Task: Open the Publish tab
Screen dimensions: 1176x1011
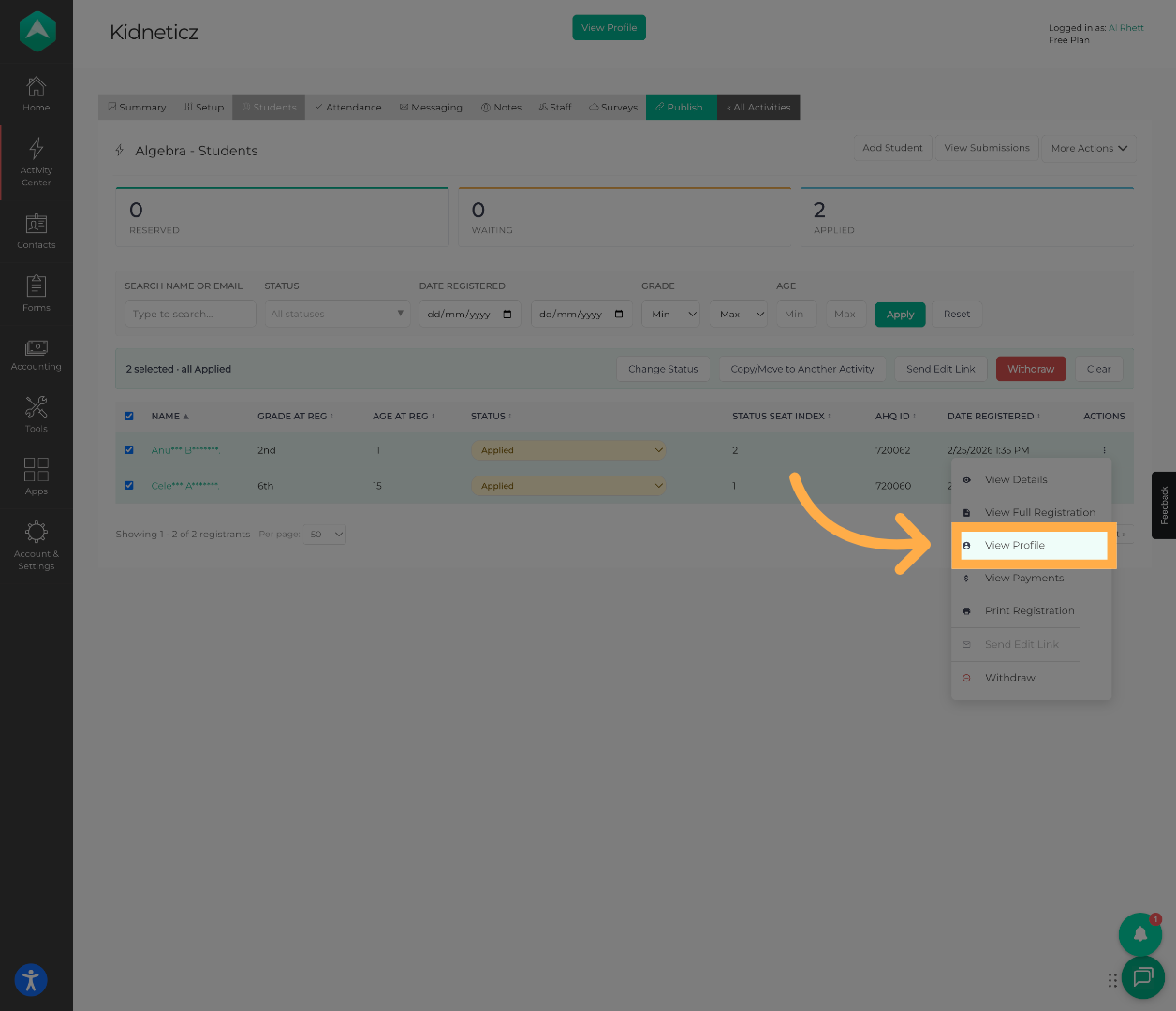Action: (682, 107)
